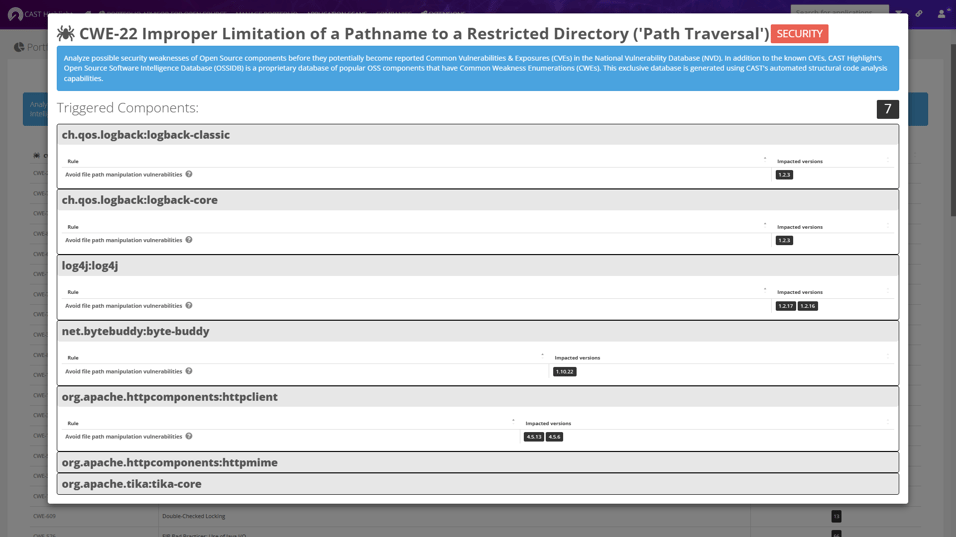956x537 pixels.
Task: Collapse the org.apache.httpcomponents:httpclient header
Action: (x=170, y=397)
